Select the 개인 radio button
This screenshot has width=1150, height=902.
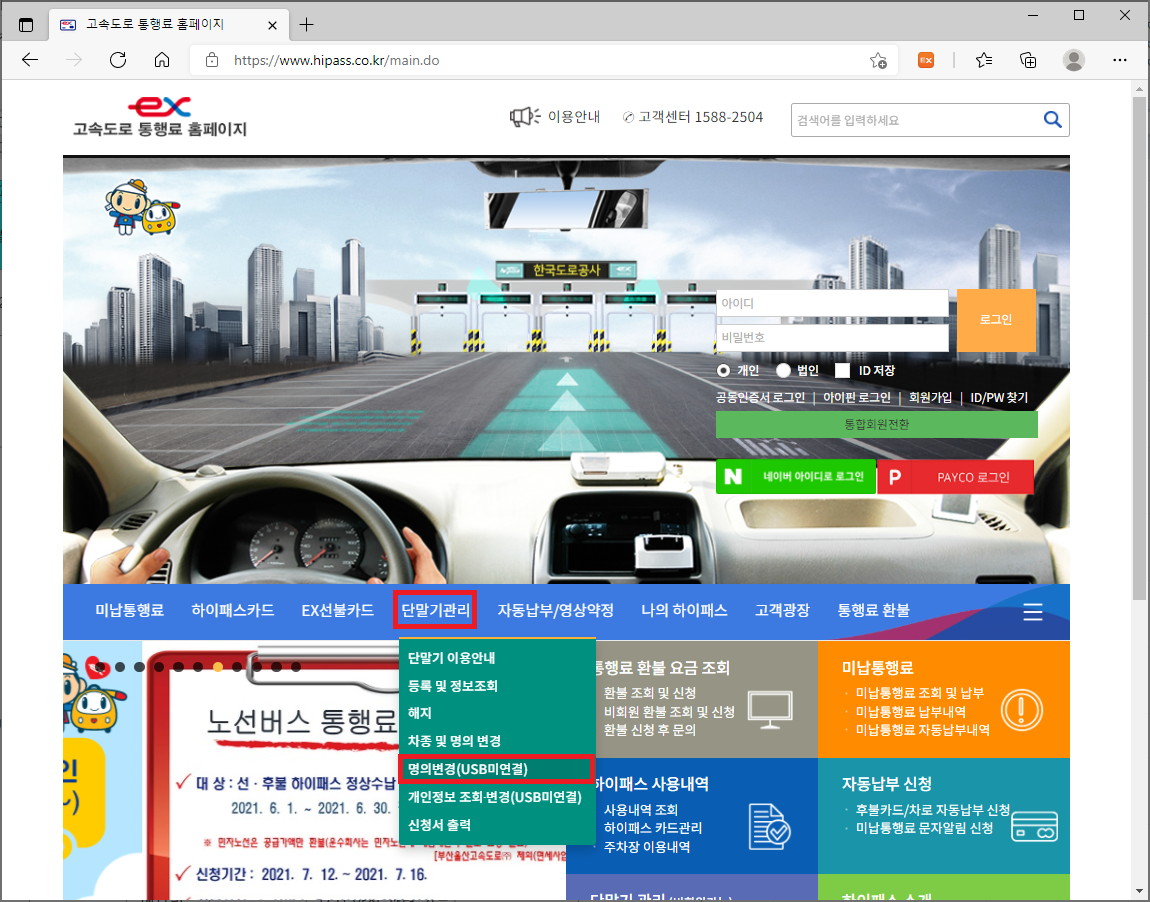point(723,370)
